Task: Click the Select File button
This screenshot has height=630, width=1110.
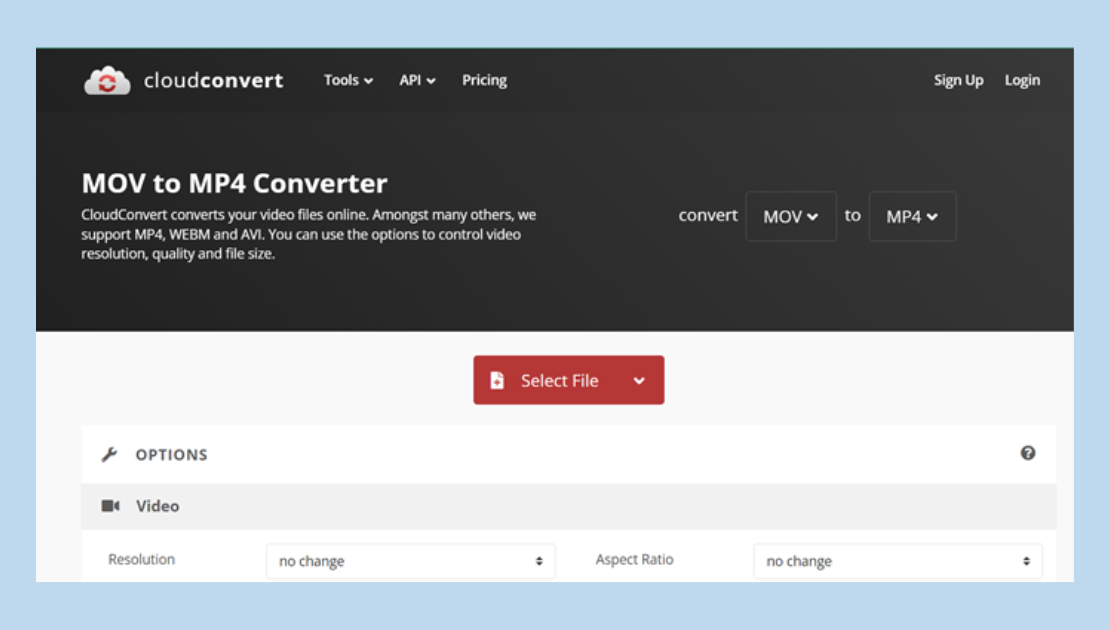Action: 568,380
